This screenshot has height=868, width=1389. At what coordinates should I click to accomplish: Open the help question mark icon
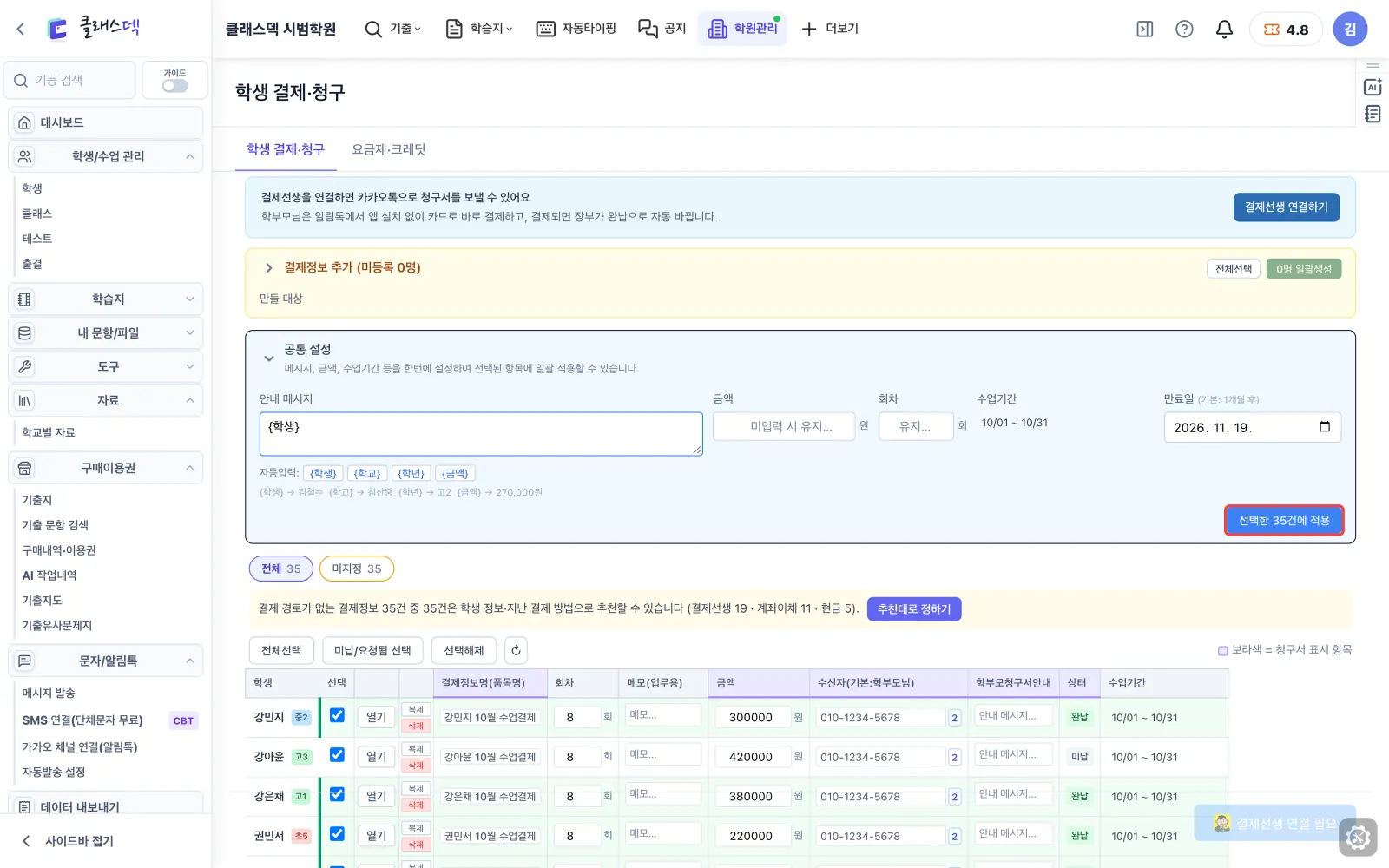[1184, 29]
